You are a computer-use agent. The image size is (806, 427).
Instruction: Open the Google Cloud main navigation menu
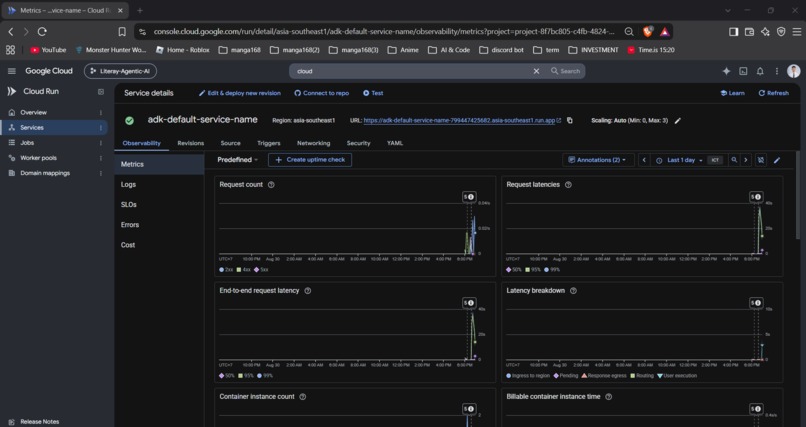11,71
